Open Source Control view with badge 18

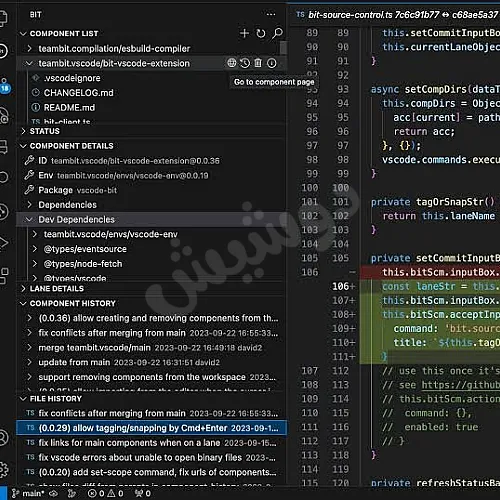pyautogui.click(x=5, y=86)
